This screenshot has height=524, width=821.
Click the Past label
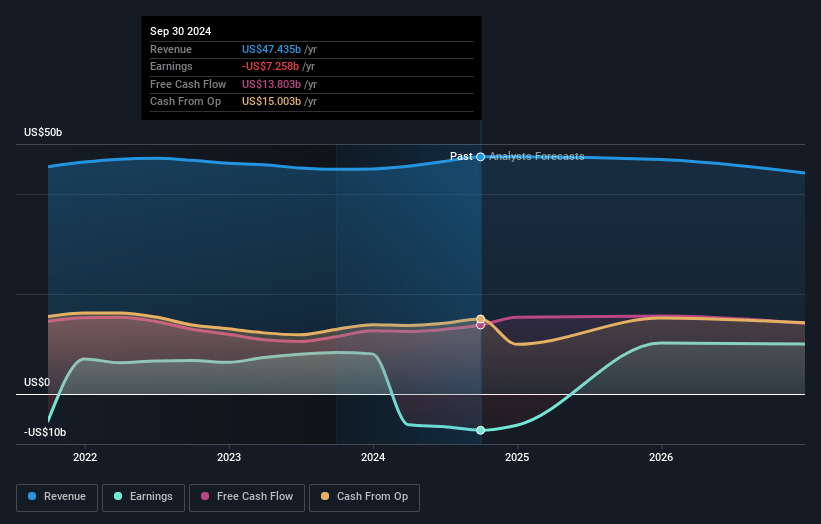461,157
